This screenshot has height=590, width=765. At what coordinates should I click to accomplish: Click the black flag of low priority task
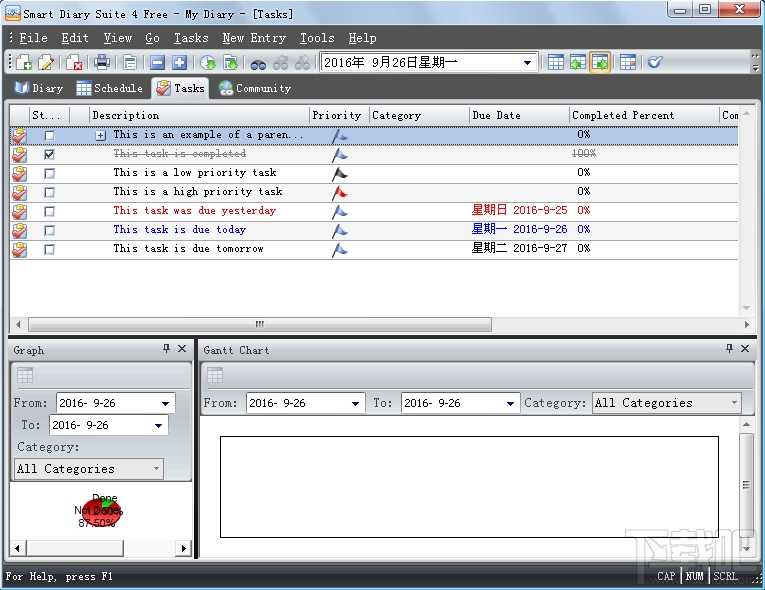tap(340, 174)
